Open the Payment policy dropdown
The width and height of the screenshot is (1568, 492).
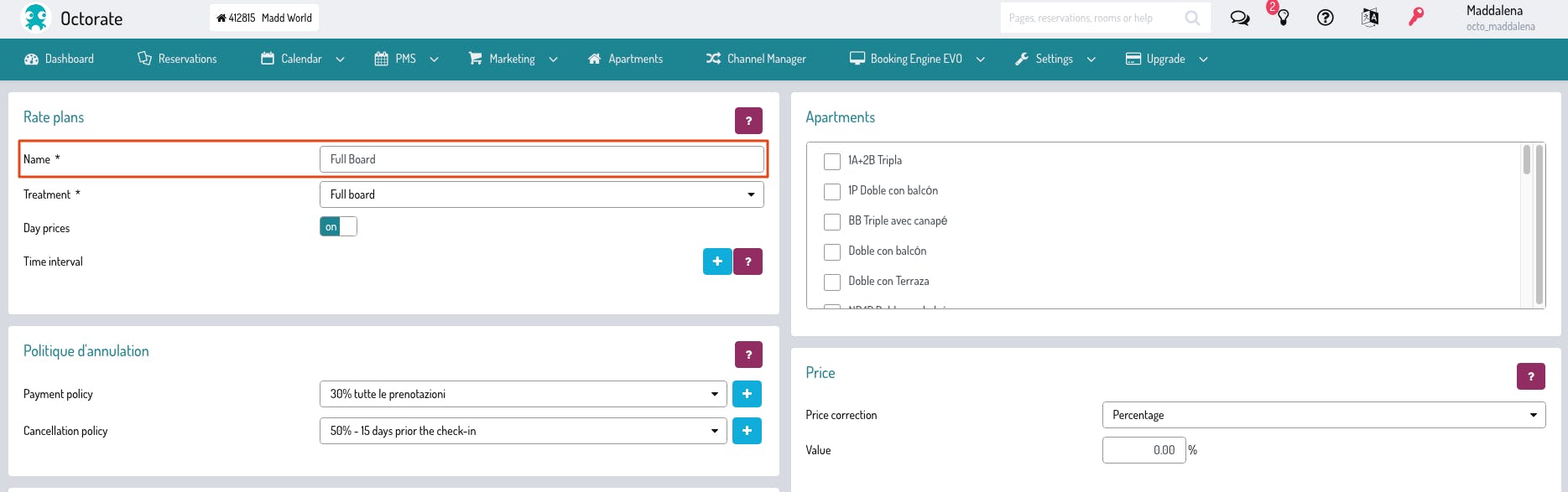(523, 394)
